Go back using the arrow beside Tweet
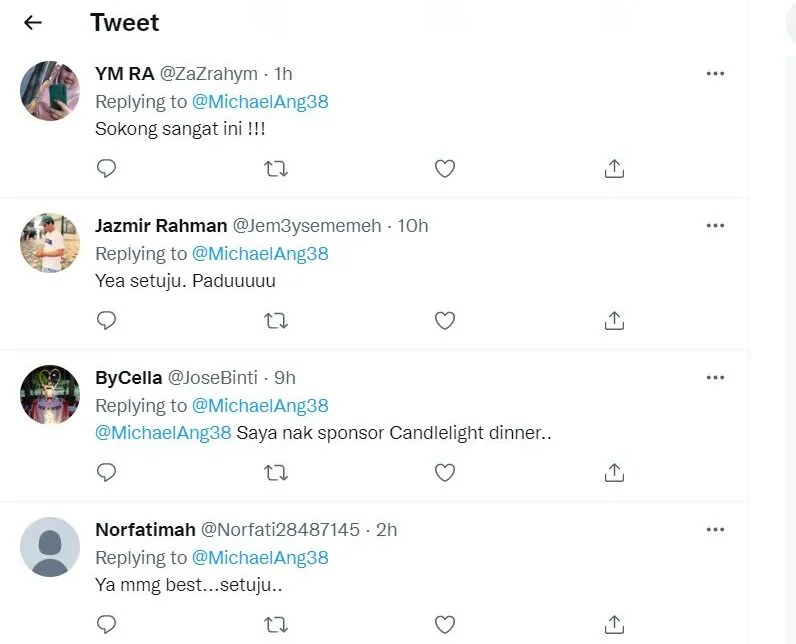 (33, 22)
